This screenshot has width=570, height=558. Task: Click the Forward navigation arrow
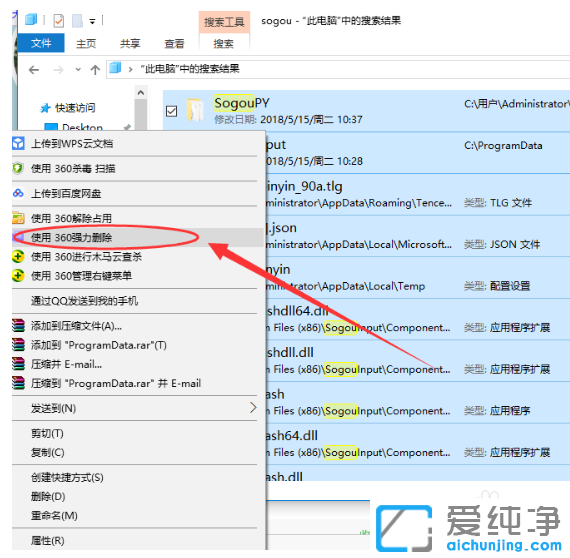58,69
